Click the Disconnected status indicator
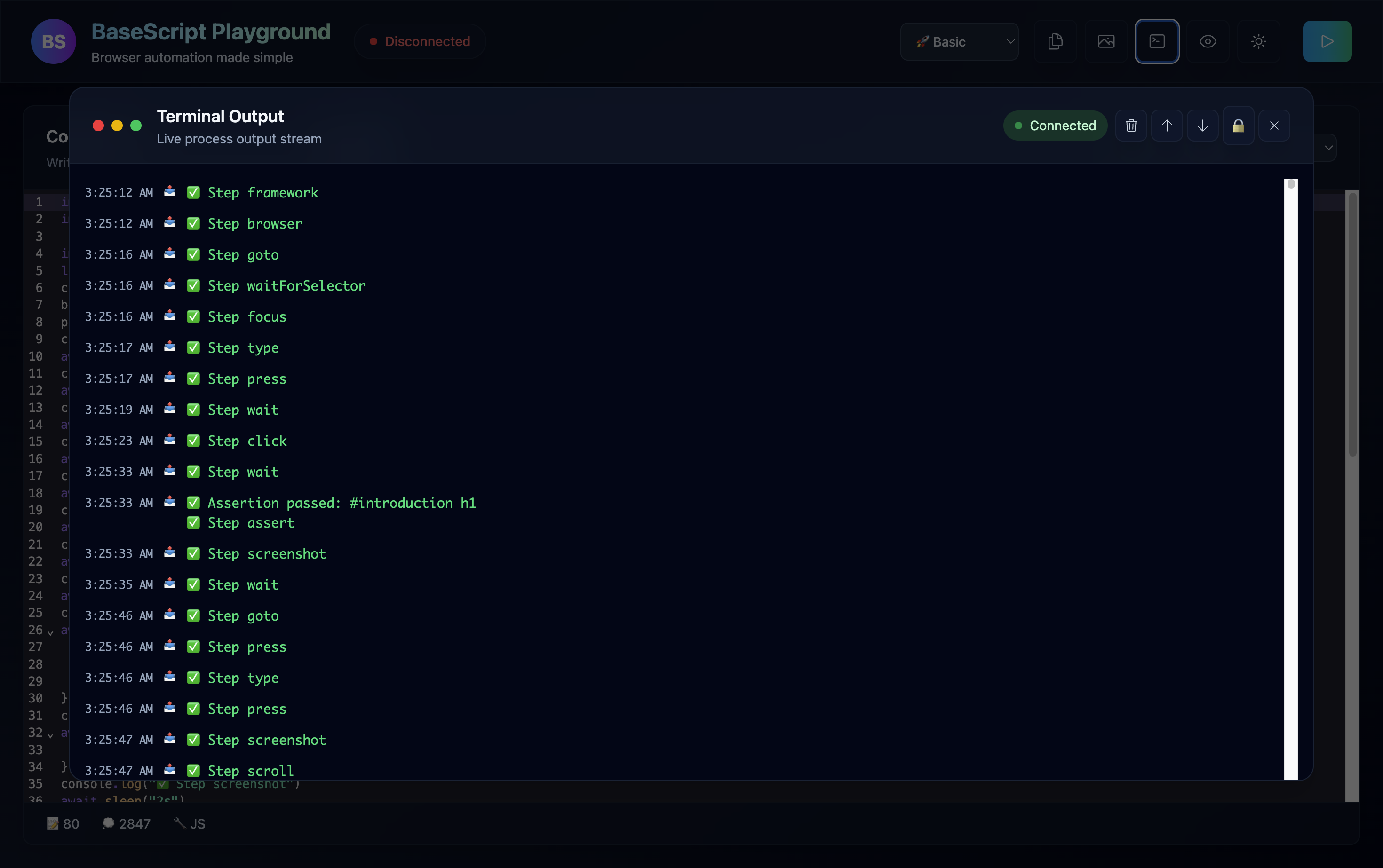The height and width of the screenshot is (868, 1383). point(420,41)
